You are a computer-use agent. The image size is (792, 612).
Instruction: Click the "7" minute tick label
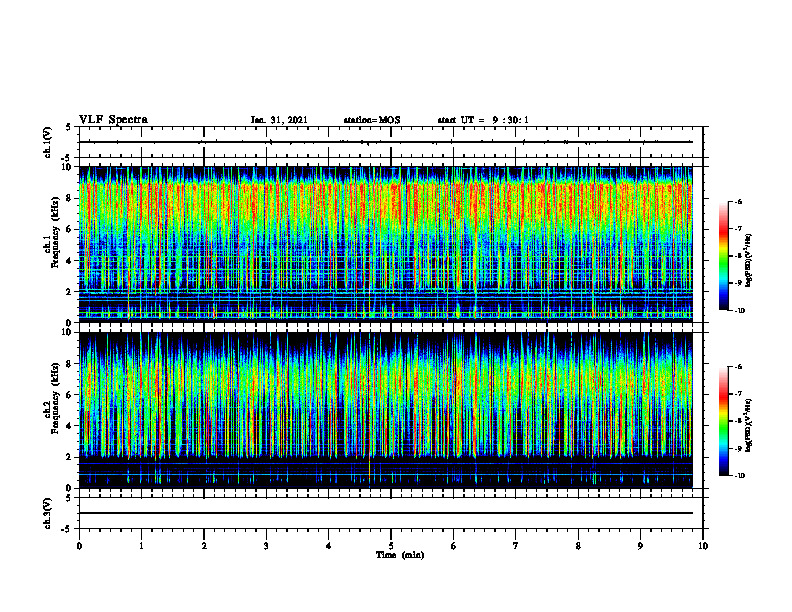516,546
